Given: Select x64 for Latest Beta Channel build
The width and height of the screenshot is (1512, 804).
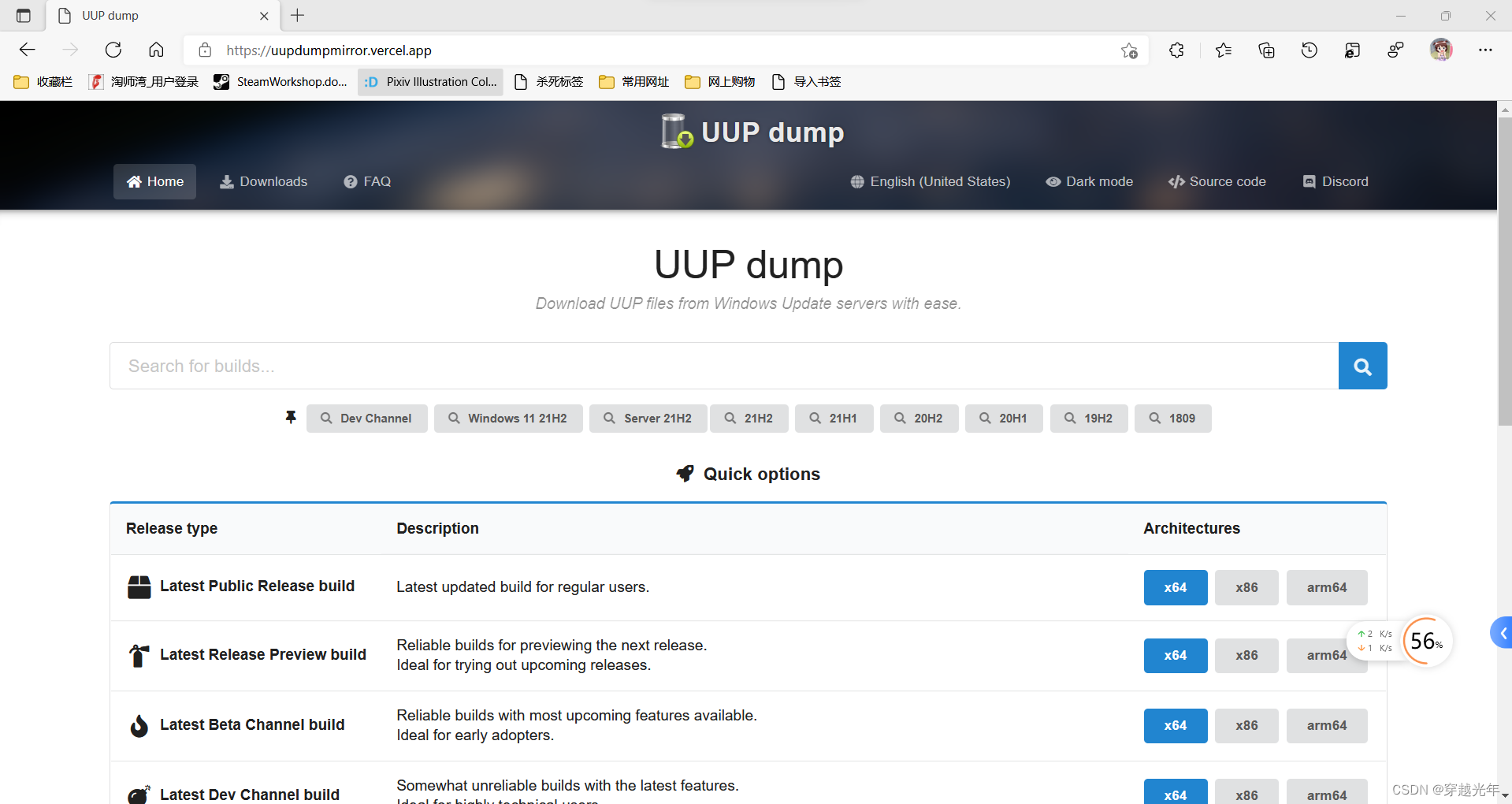Looking at the screenshot, I should click(x=1176, y=726).
